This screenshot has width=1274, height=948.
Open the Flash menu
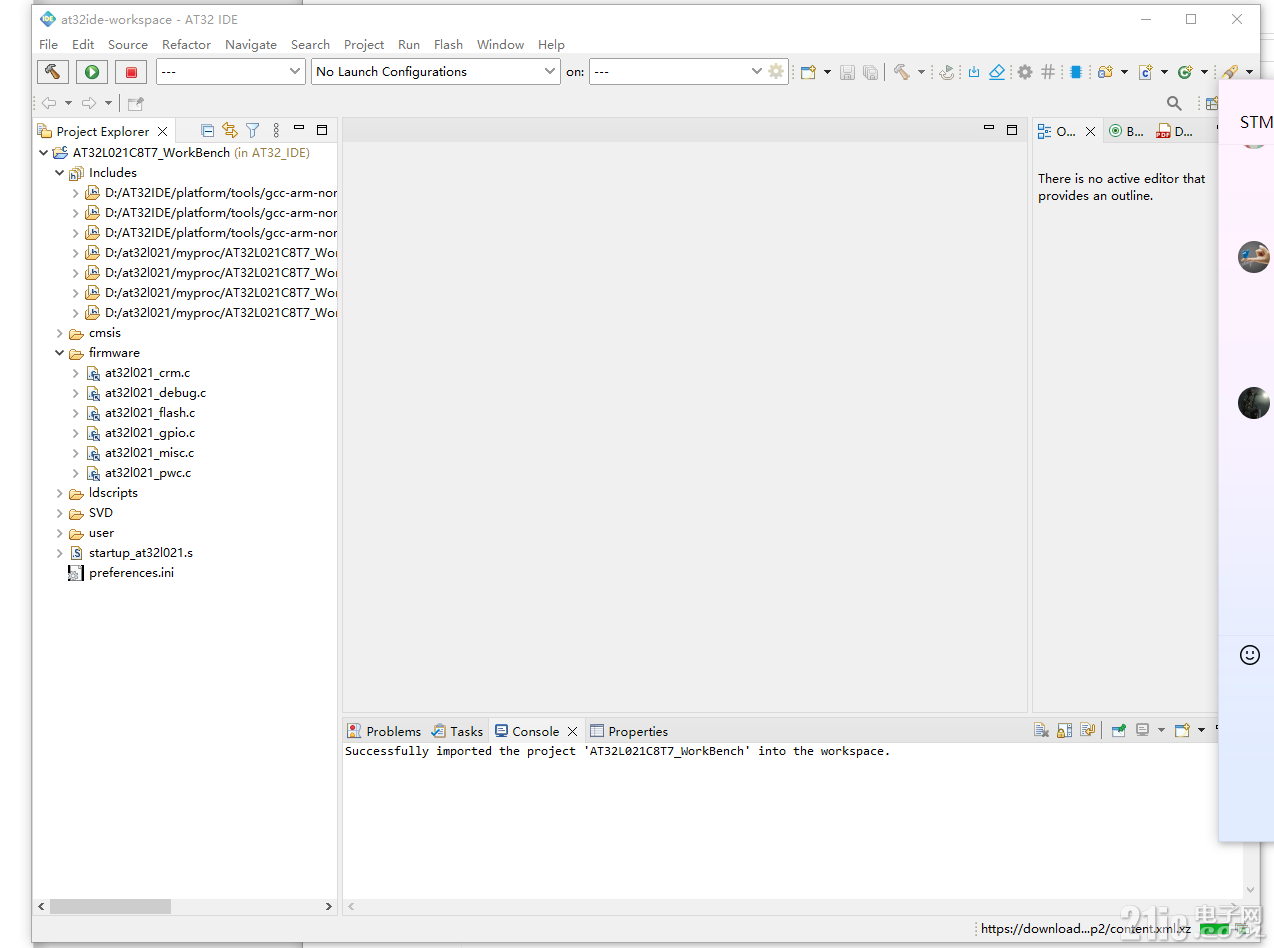click(448, 44)
